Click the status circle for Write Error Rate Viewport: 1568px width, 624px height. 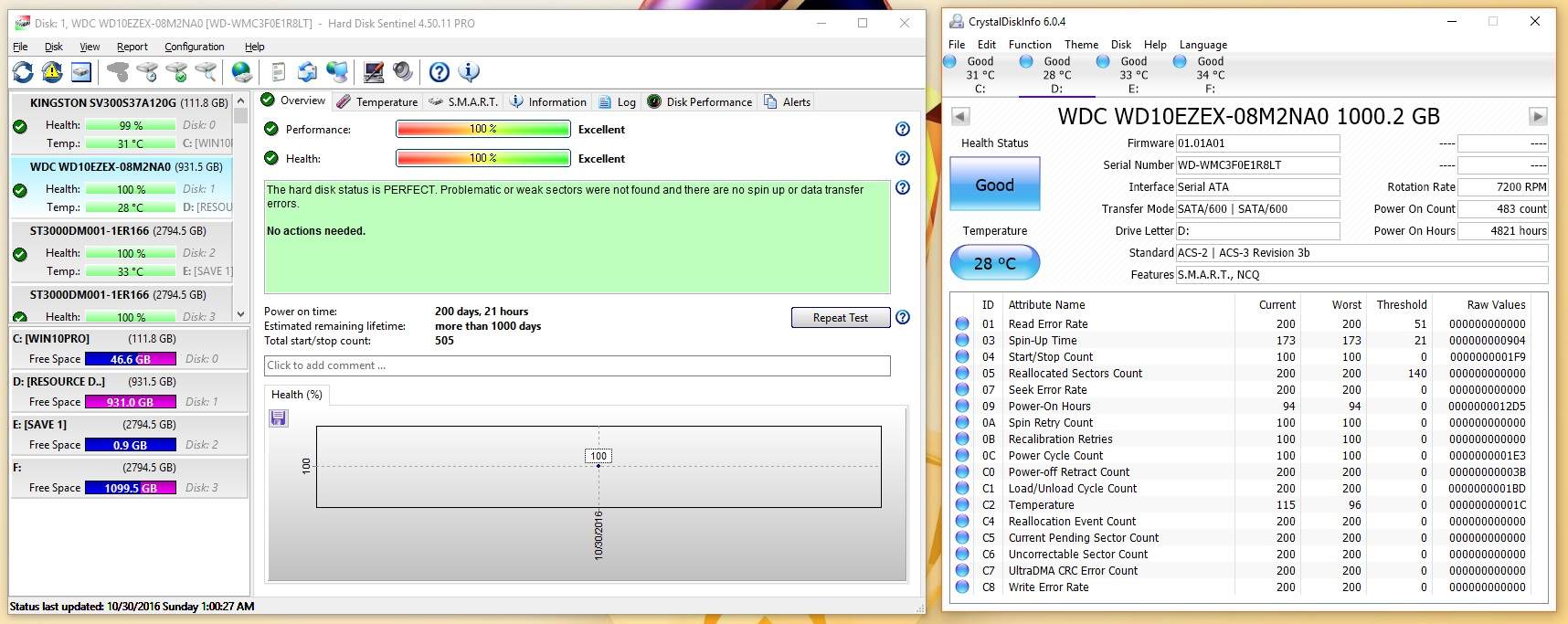point(962,587)
